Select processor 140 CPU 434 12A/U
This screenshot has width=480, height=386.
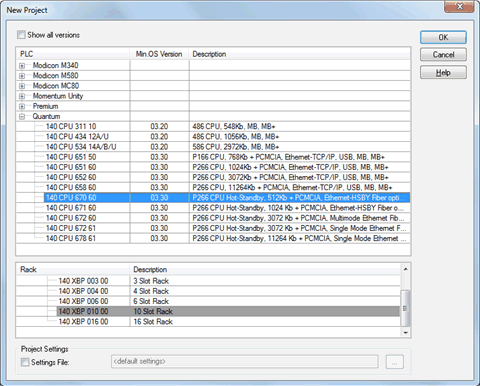[x=77, y=137]
